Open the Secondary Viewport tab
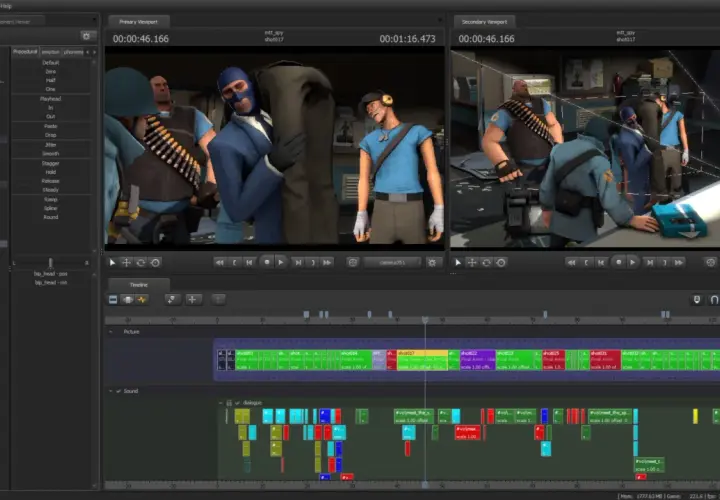 pos(484,22)
